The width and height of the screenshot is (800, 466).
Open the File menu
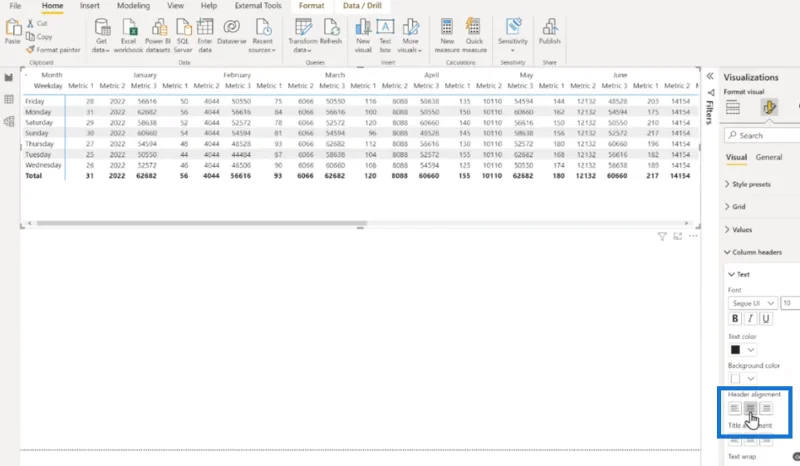[x=15, y=6]
